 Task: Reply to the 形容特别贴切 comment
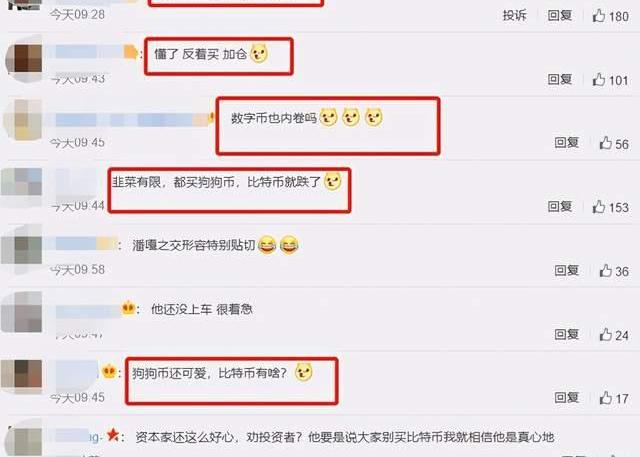click(x=567, y=270)
